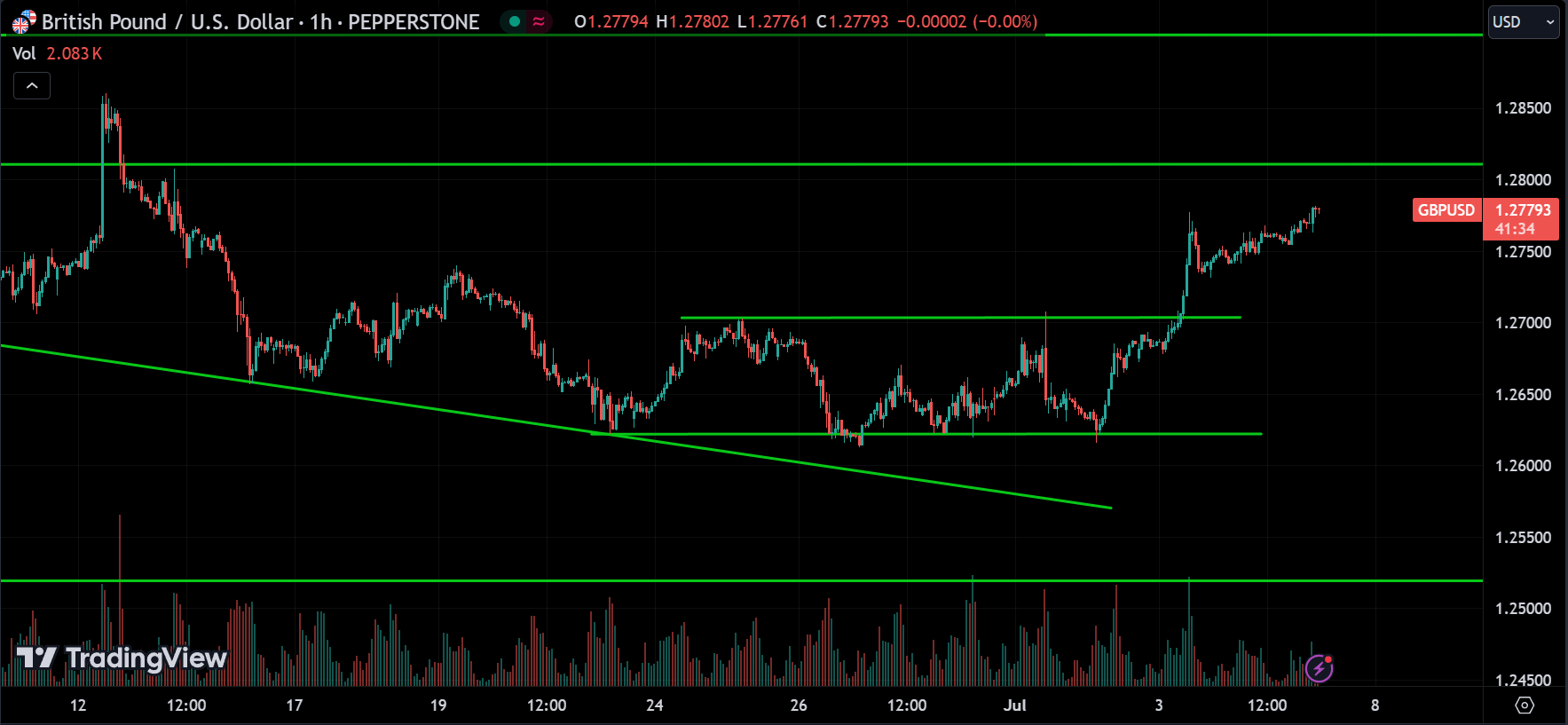The width and height of the screenshot is (1568, 725).
Task: Click the Vol indicator label
Action: (x=24, y=53)
